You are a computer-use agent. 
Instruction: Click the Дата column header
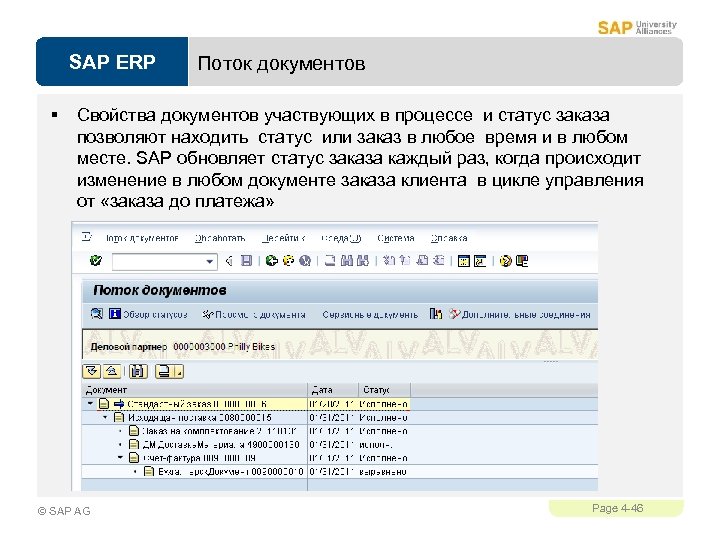point(333,390)
